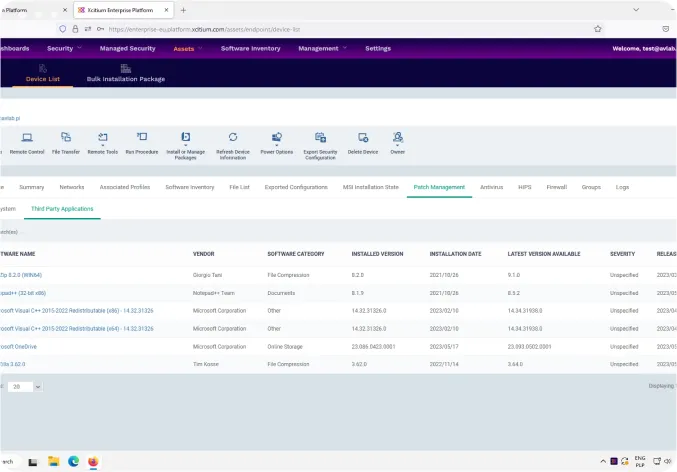Screen dimensions: 677x472
Task: Open Remote Control for the device
Action: click(x=27, y=143)
